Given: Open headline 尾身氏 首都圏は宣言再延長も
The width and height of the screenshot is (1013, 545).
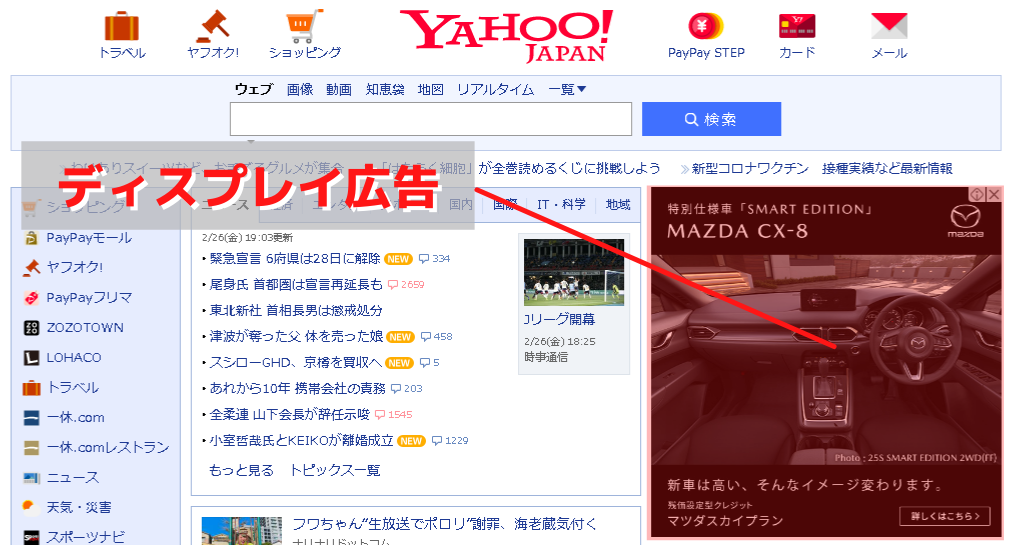Looking at the screenshot, I should pyautogui.click(x=296, y=285).
